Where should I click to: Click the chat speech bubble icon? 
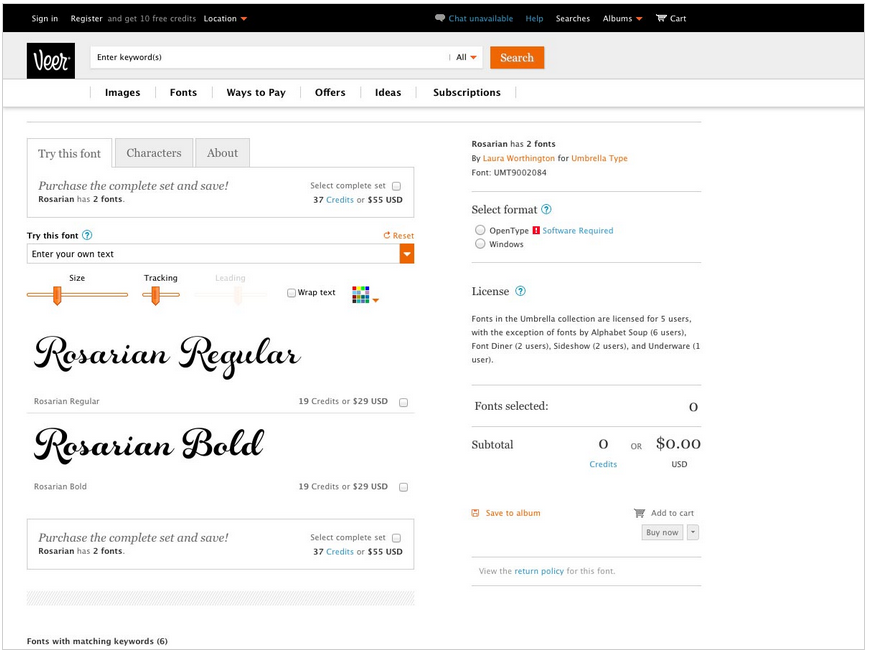coord(440,18)
